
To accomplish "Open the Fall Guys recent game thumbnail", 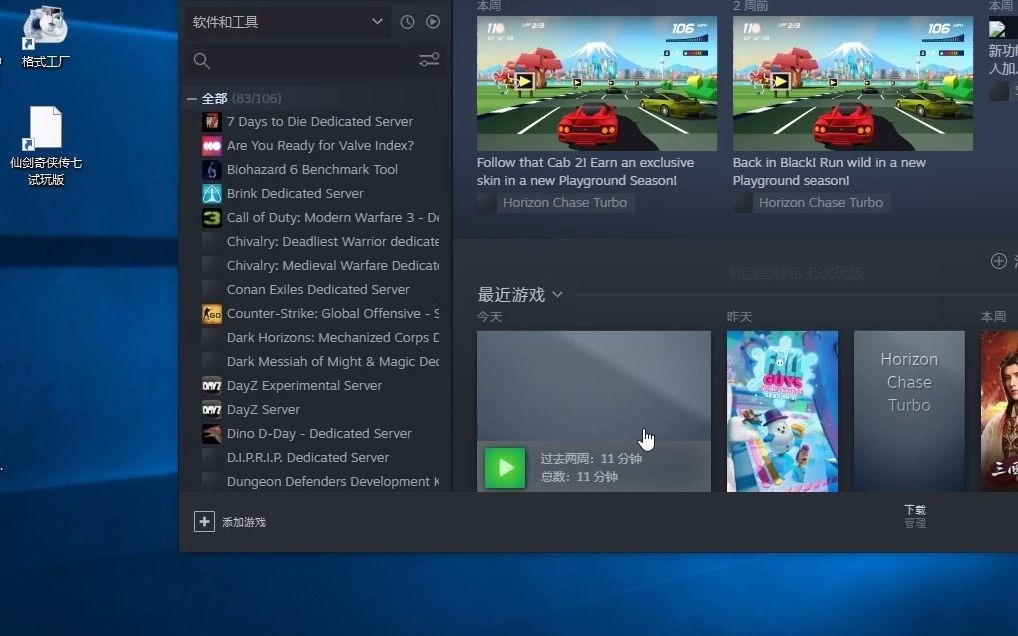I will (x=781, y=410).
